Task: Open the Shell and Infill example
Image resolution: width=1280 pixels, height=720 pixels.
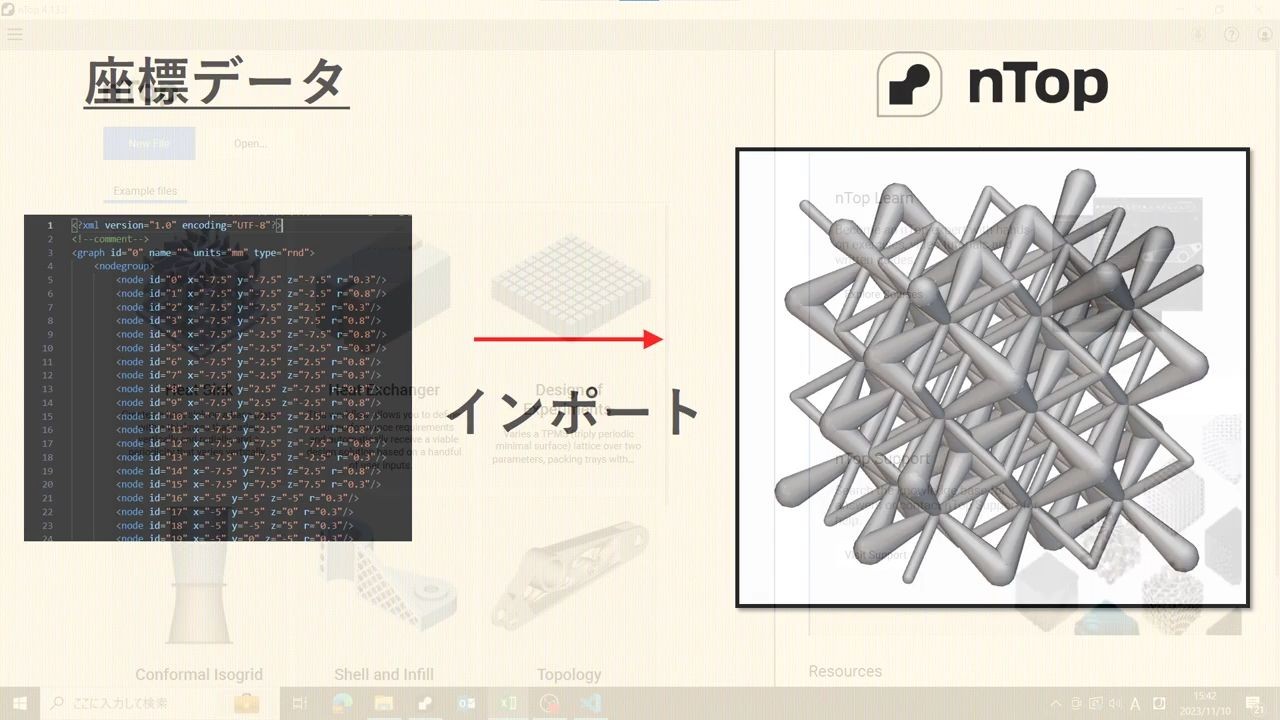Action: [384, 674]
